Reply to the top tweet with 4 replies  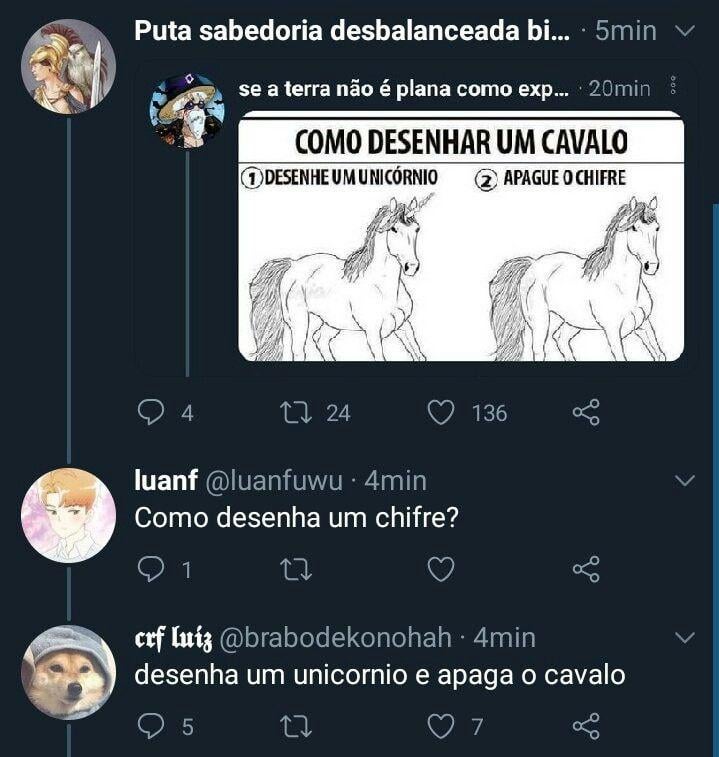149,412
